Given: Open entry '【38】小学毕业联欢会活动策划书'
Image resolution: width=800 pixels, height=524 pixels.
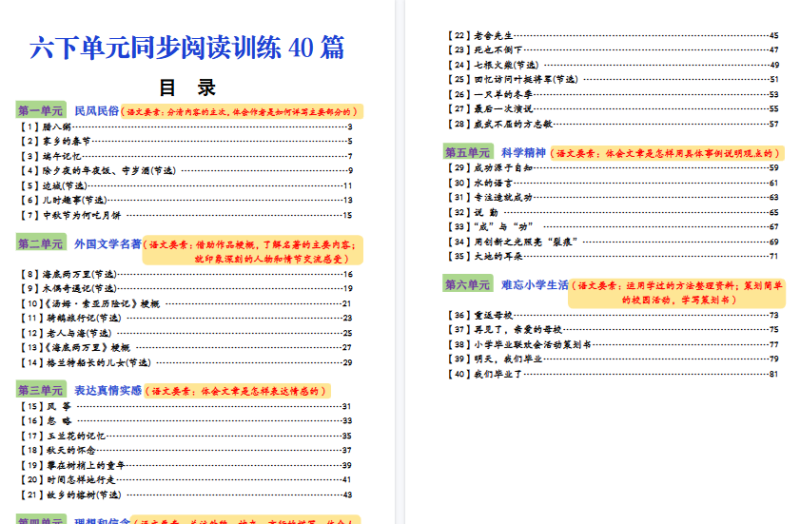Looking at the screenshot, I should 613,344.
